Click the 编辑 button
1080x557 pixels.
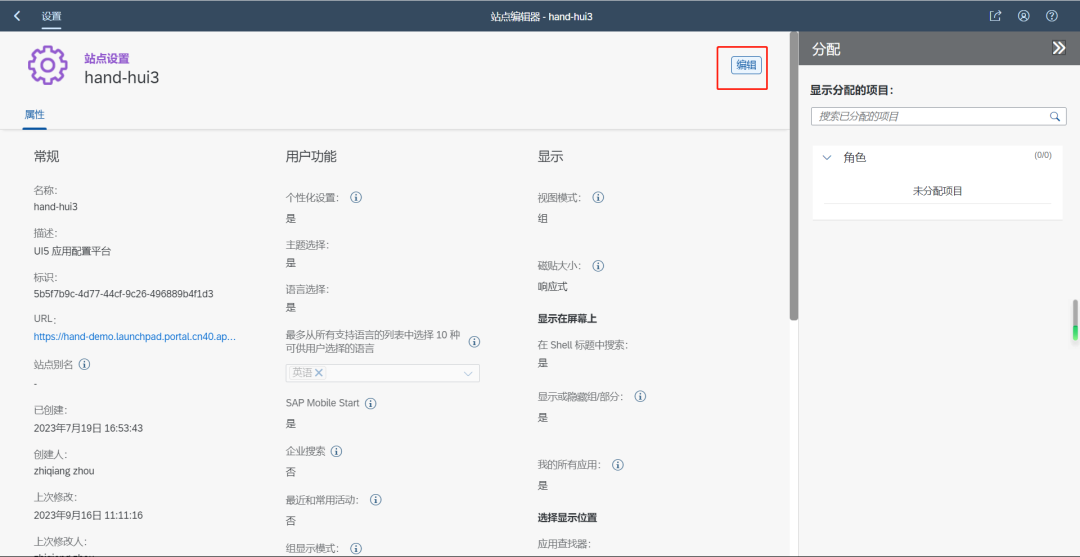[746, 65]
